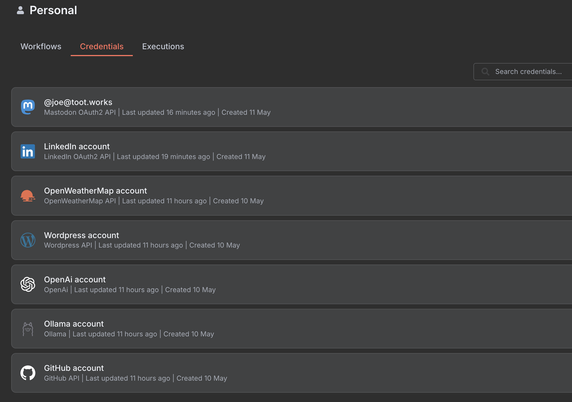
Task: Click the search magnifier icon
Action: [485, 71]
